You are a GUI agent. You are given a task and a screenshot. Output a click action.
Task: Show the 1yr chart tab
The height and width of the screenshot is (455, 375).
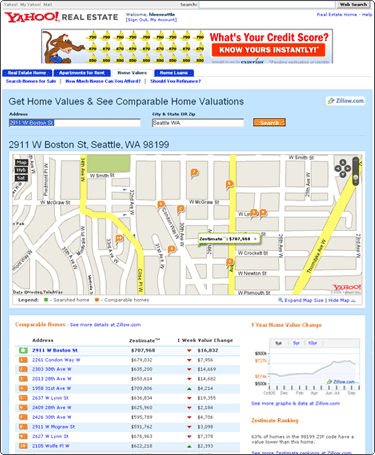[x=279, y=343]
